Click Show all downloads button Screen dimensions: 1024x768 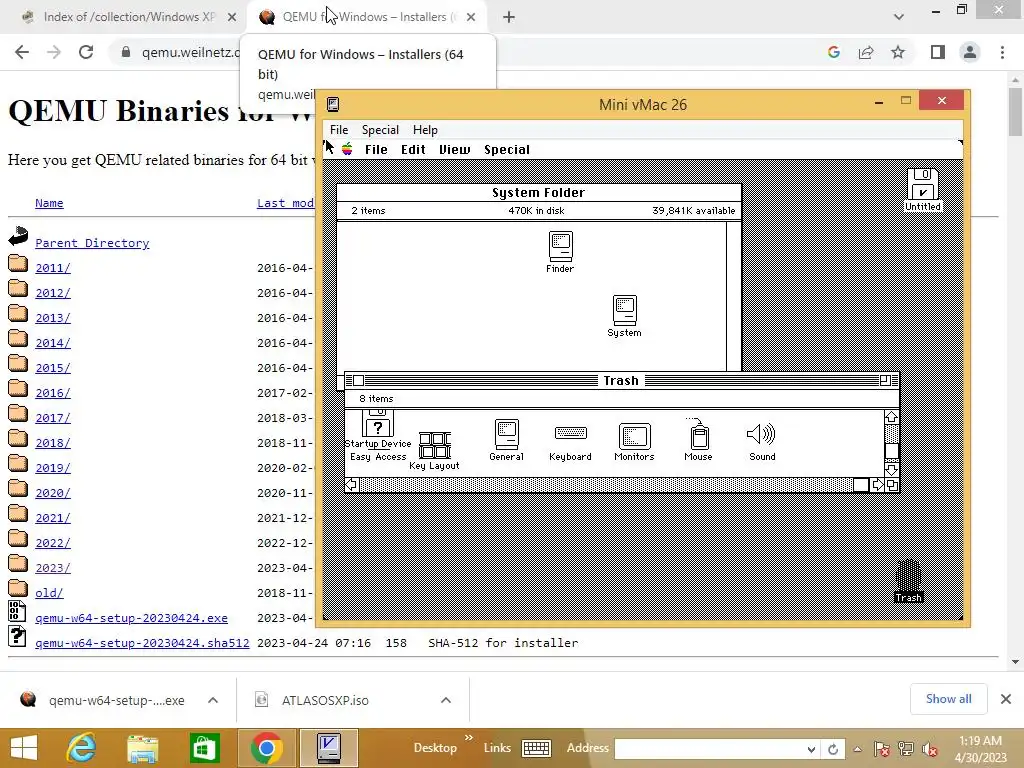coord(948,699)
